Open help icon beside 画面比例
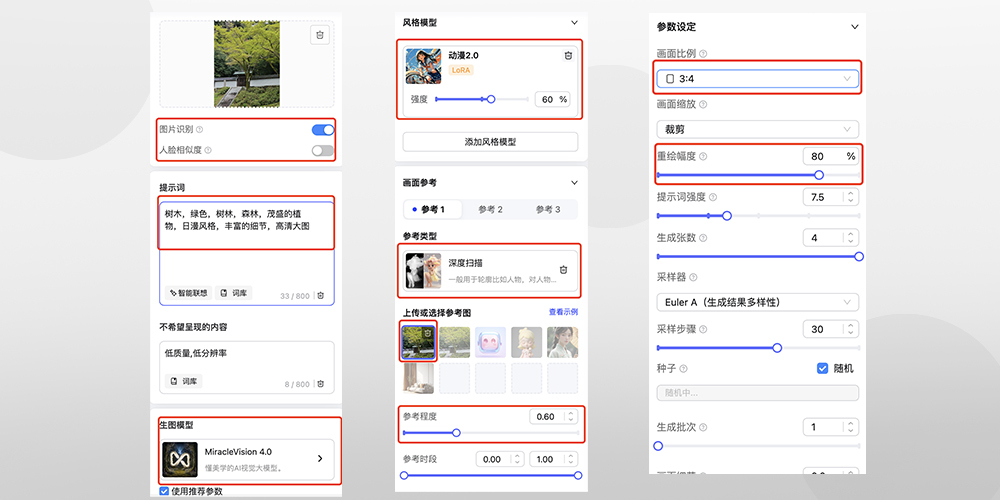The height and width of the screenshot is (500, 1000). (x=703, y=54)
